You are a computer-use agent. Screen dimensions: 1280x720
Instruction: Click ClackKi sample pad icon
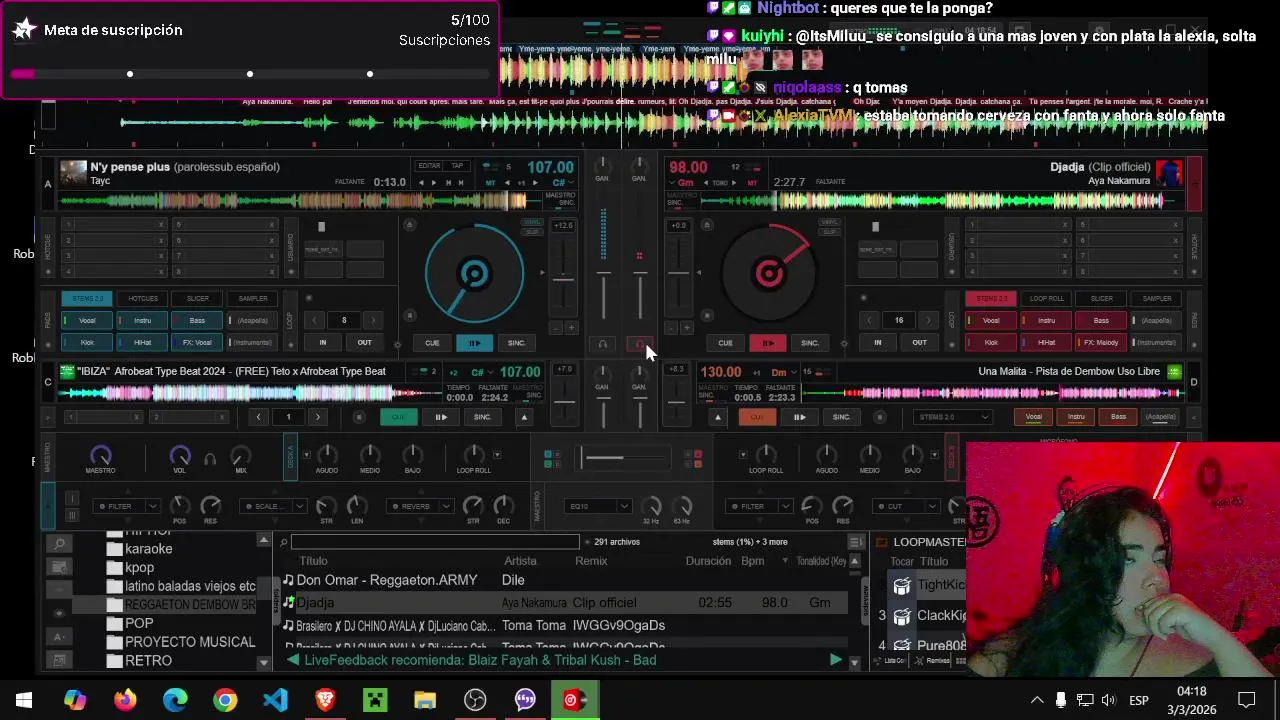tap(902, 616)
